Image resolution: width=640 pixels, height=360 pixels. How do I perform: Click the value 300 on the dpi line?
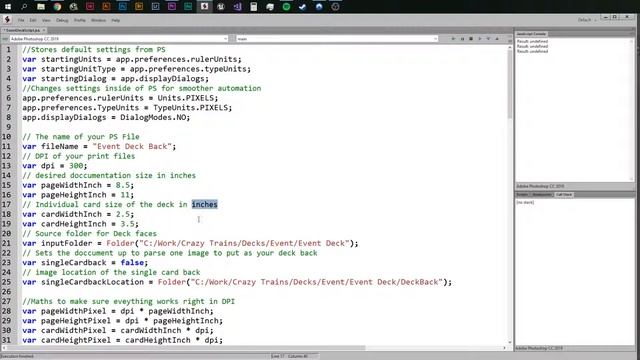click(76, 166)
